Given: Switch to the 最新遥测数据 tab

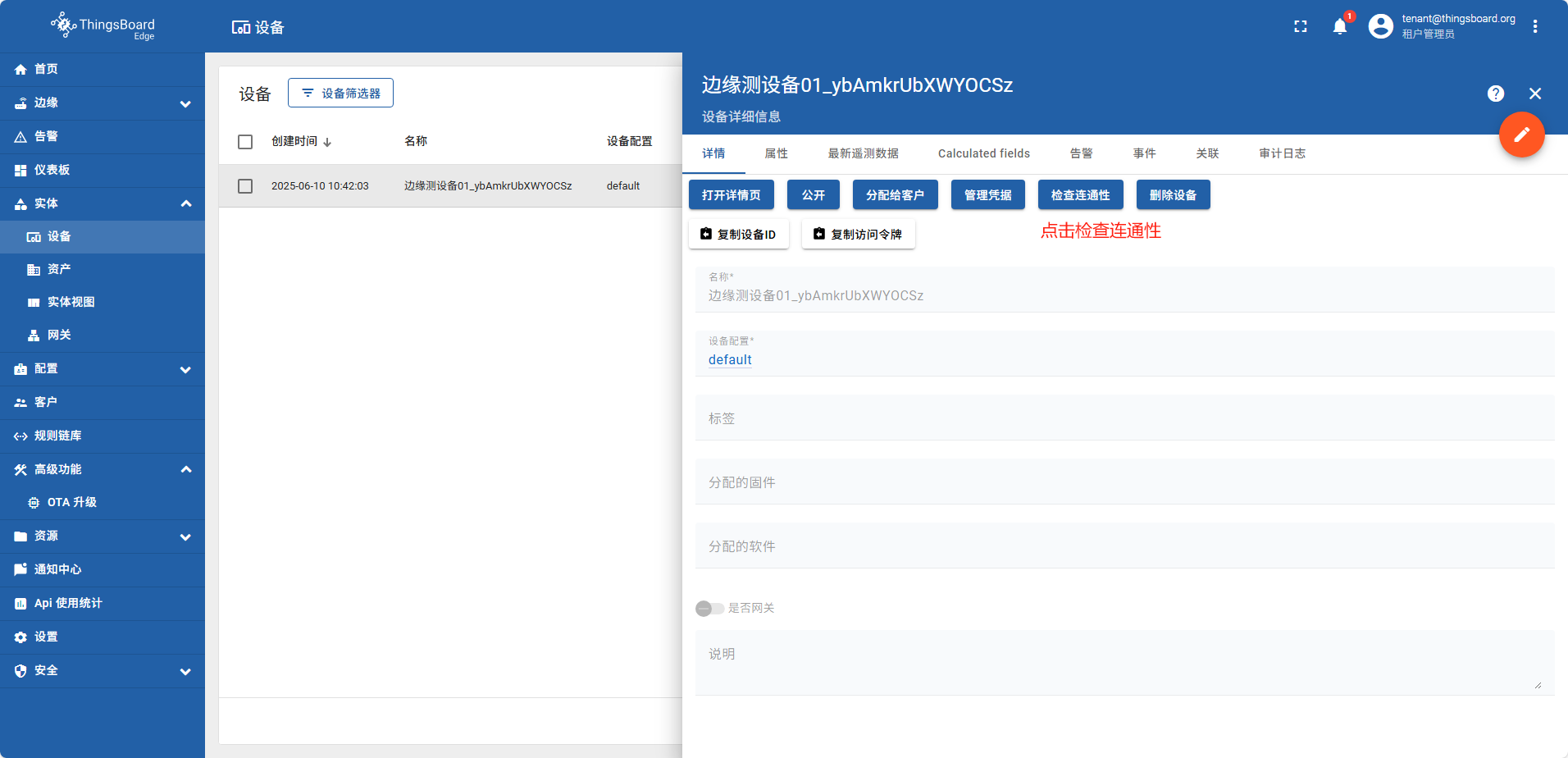Looking at the screenshot, I should pyautogui.click(x=863, y=153).
